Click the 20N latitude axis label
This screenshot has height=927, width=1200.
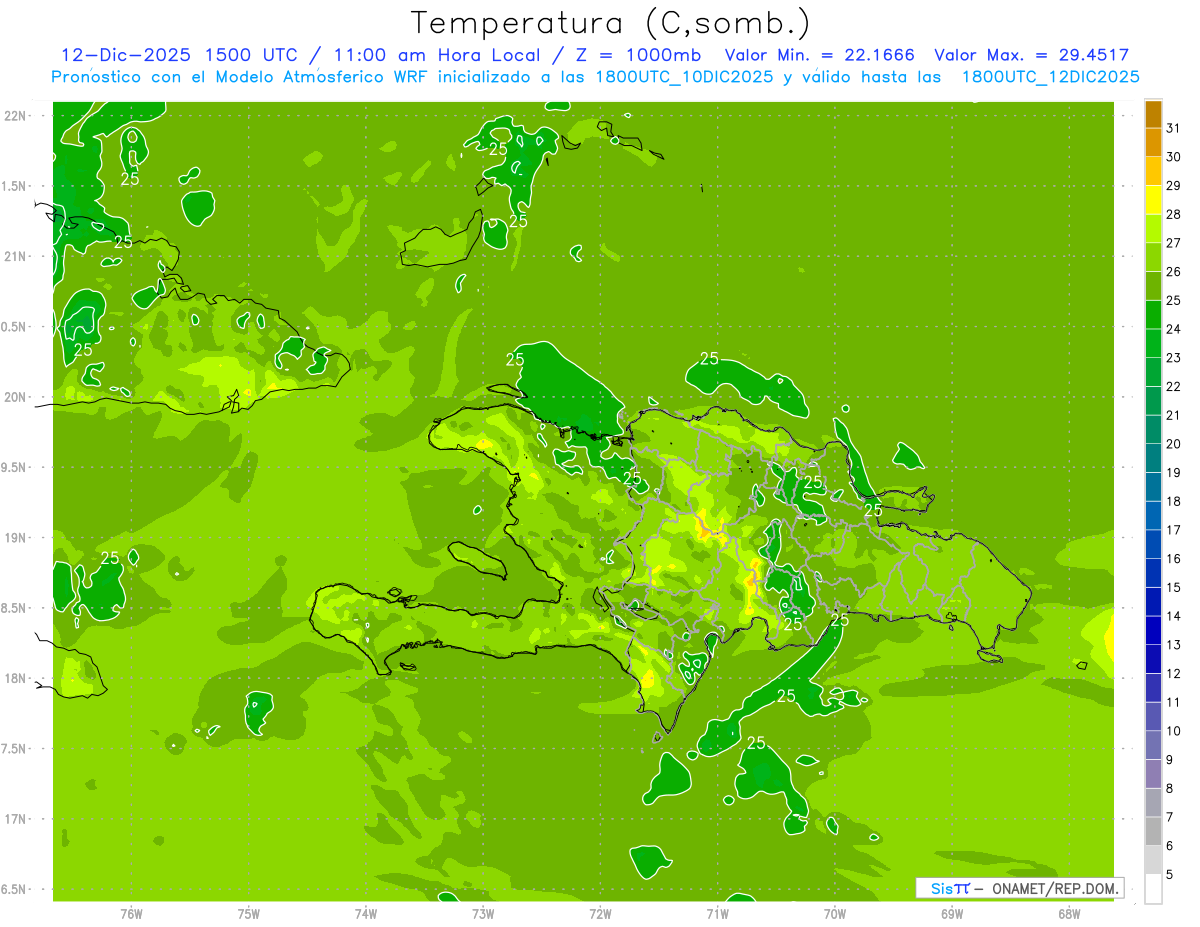pos(15,397)
